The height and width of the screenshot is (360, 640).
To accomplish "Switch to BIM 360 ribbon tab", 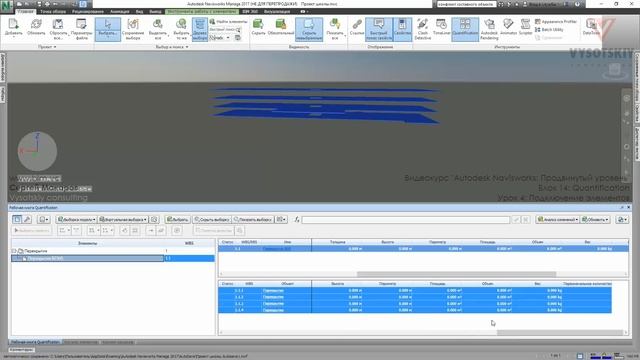I will 250,11.
